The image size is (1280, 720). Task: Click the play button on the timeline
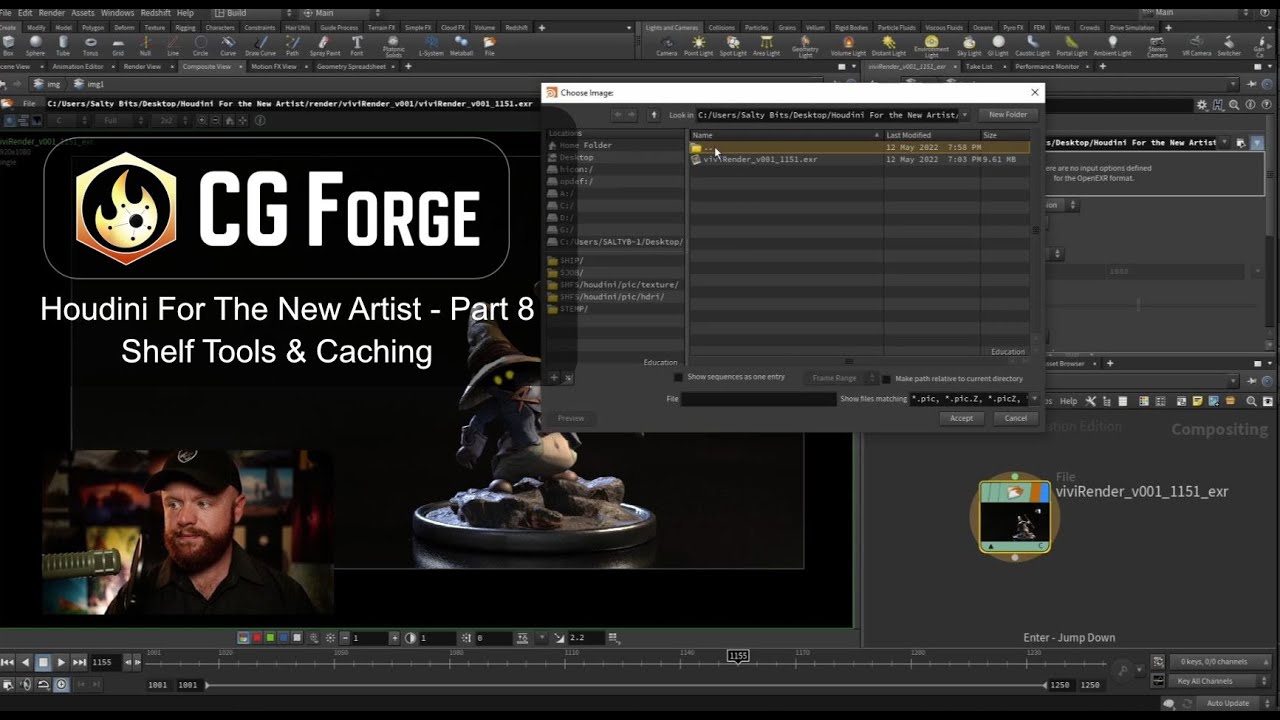[61, 662]
